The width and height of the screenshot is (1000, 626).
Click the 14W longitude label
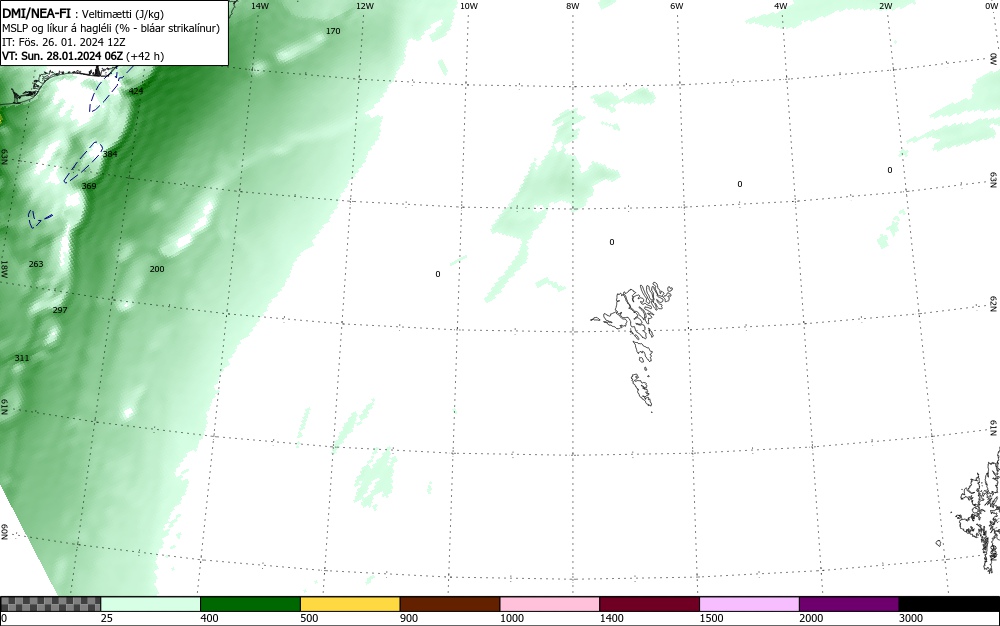click(260, 6)
